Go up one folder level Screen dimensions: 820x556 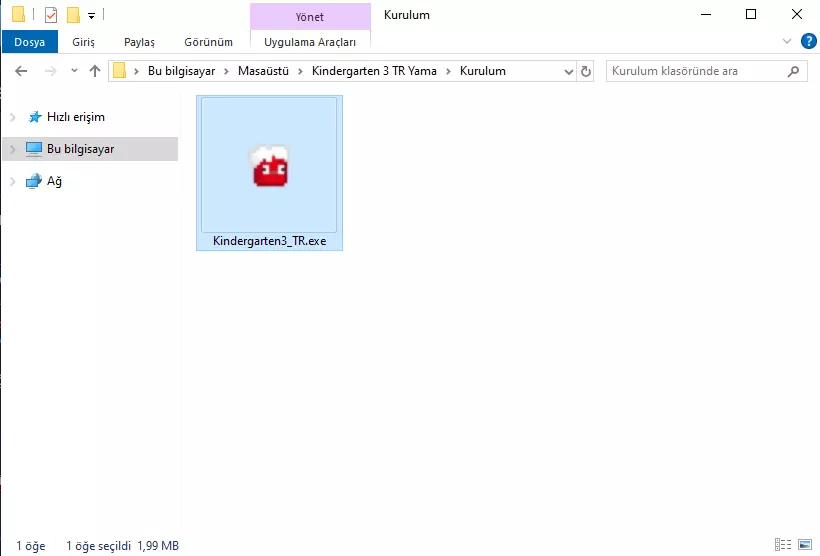95,71
